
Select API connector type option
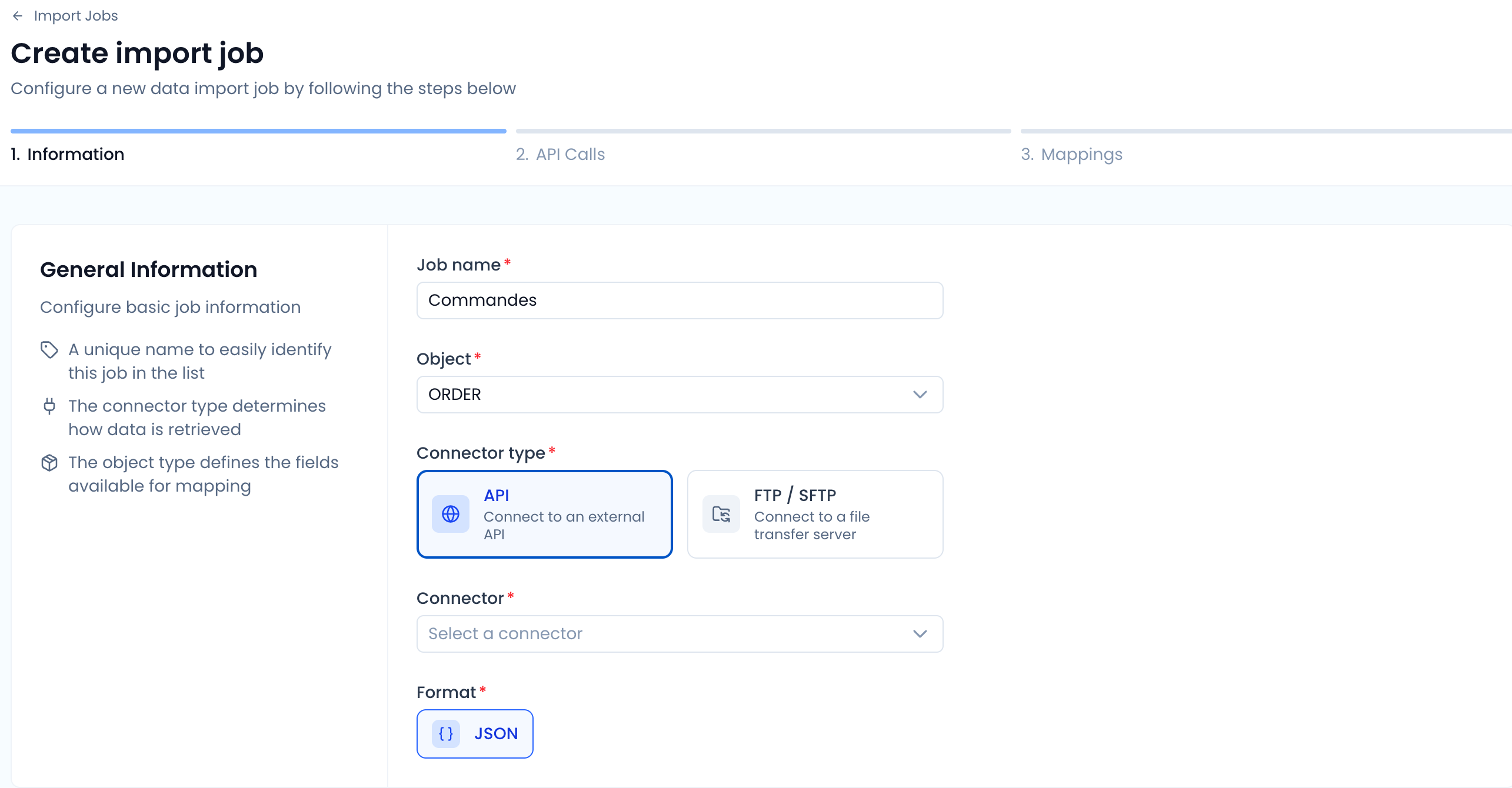click(544, 514)
